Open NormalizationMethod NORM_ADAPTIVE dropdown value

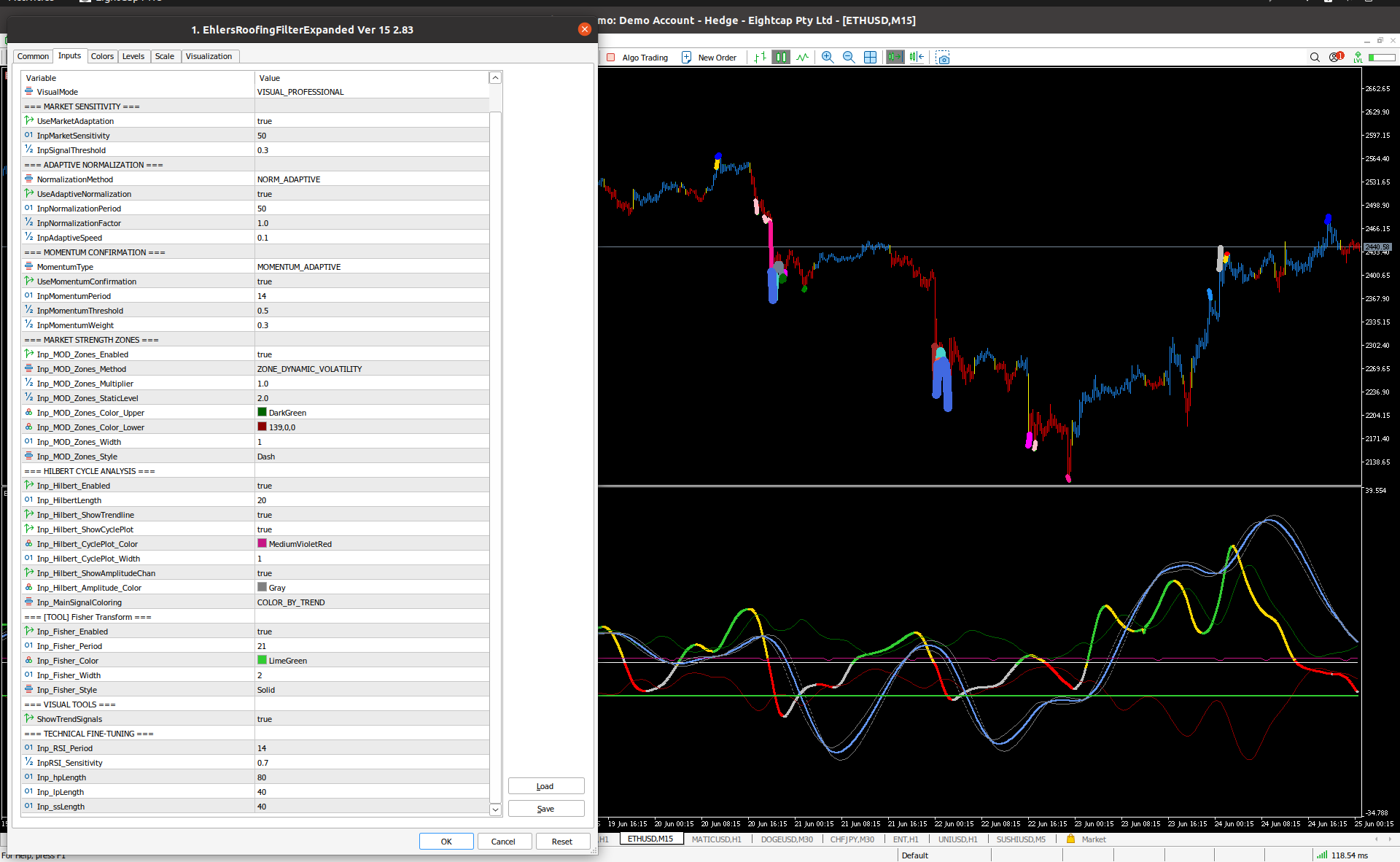289,179
